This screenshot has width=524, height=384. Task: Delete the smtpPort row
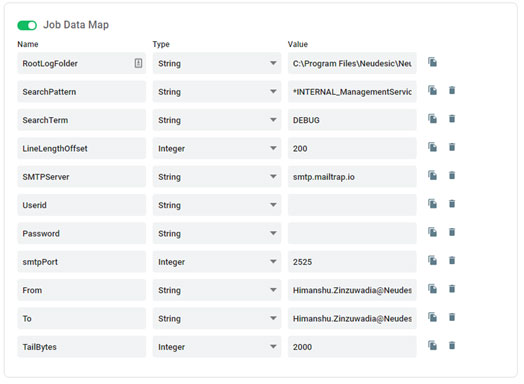click(452, 261)
